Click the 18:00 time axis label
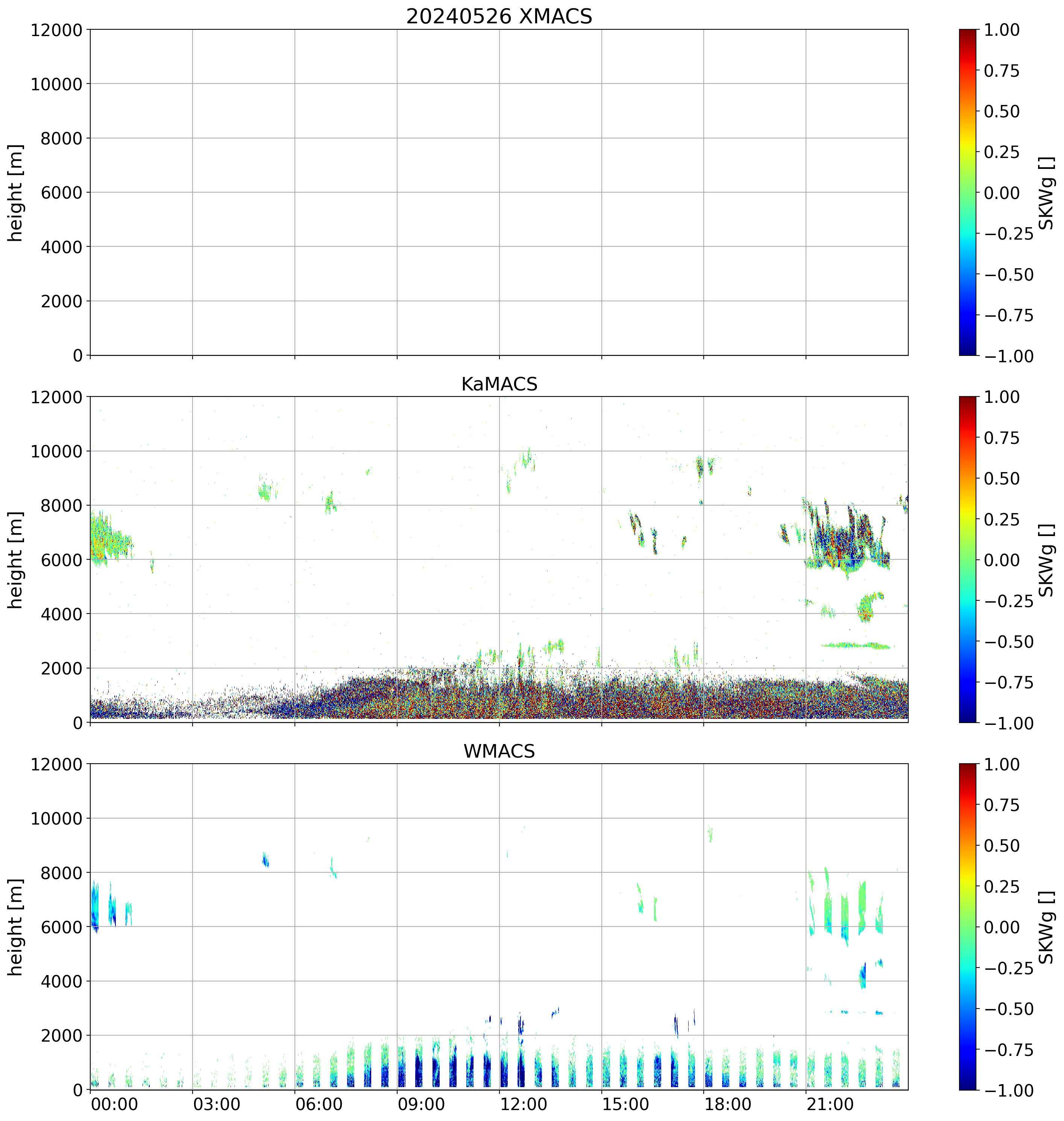Screen dimensions: 1064x1121 click(x=728, y=1104)
